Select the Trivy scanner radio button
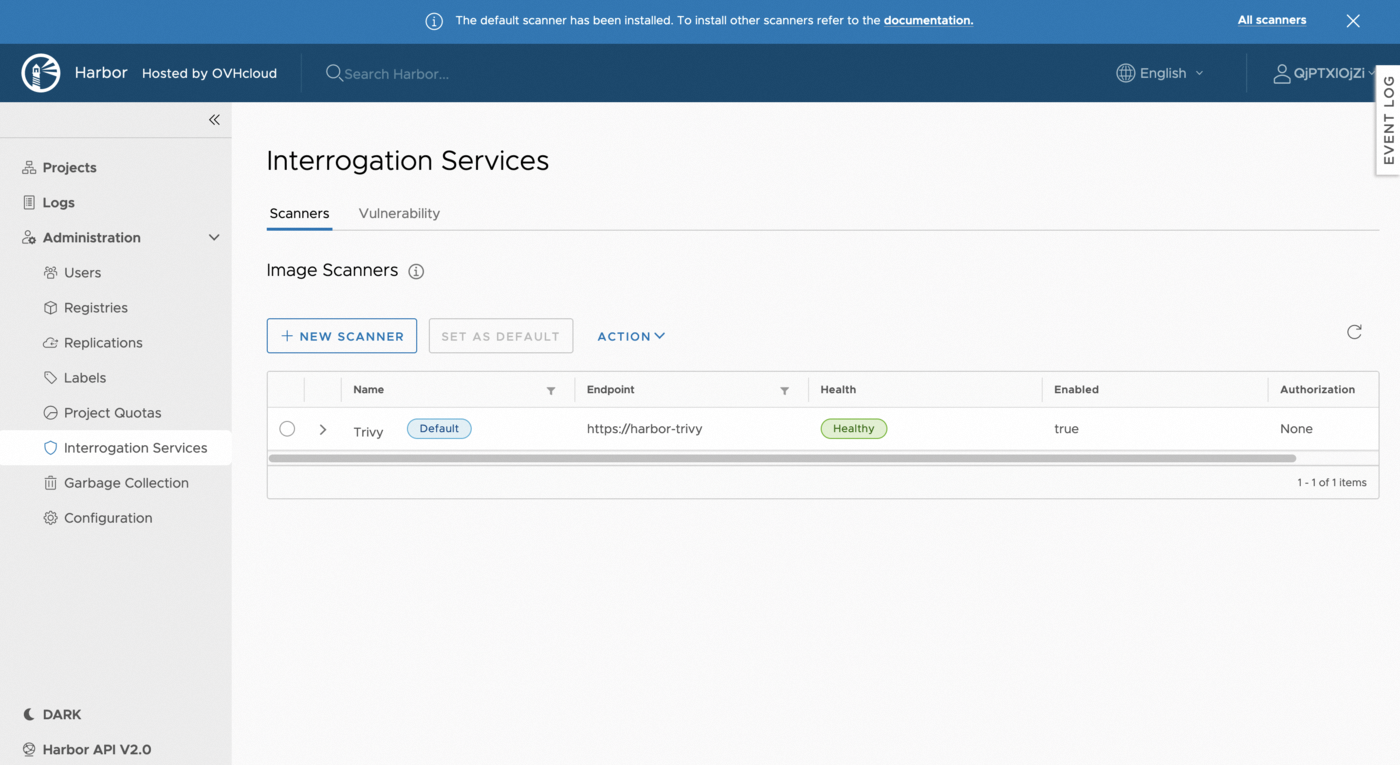The image size is (1400, 765). click(x=287, y=428)
